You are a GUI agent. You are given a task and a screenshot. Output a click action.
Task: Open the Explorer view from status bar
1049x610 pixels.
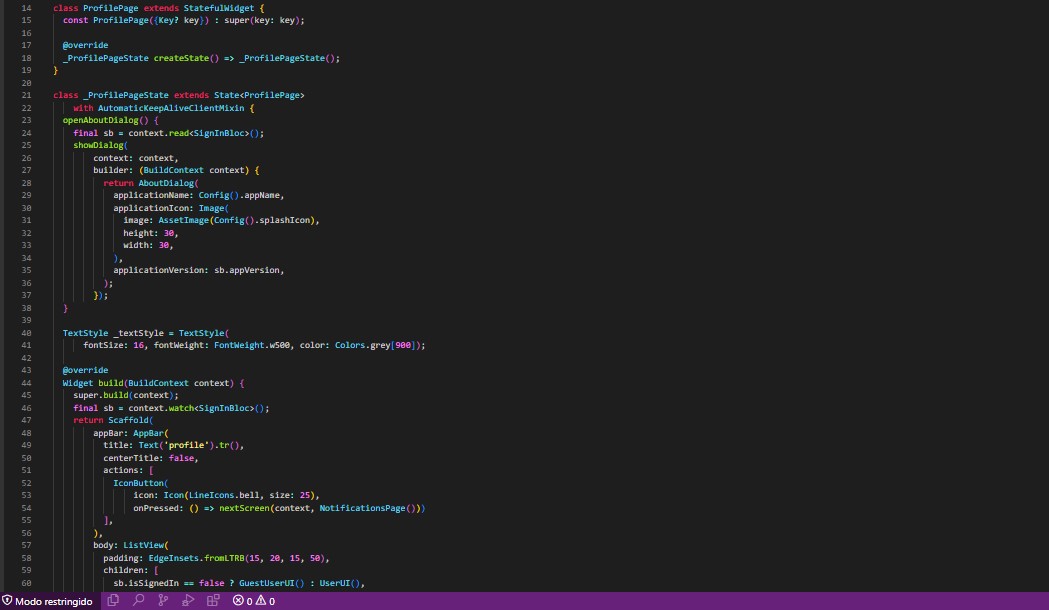[113, 601]
